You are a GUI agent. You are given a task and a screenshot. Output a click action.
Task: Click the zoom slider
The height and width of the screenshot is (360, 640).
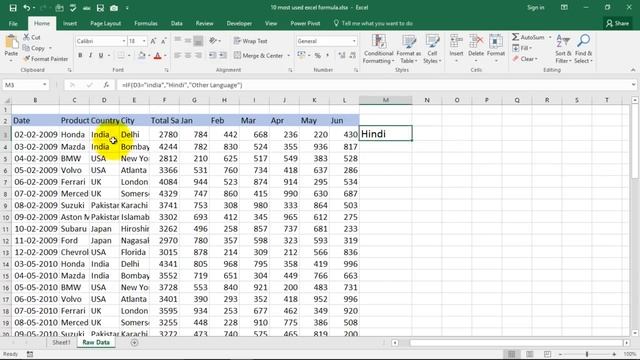tap(587, 354)
